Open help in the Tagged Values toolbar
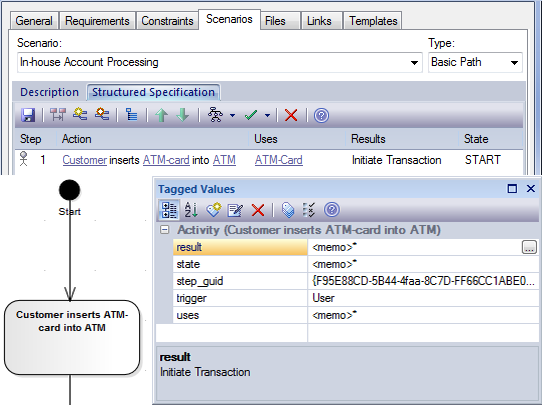 (x=331, y=210)
